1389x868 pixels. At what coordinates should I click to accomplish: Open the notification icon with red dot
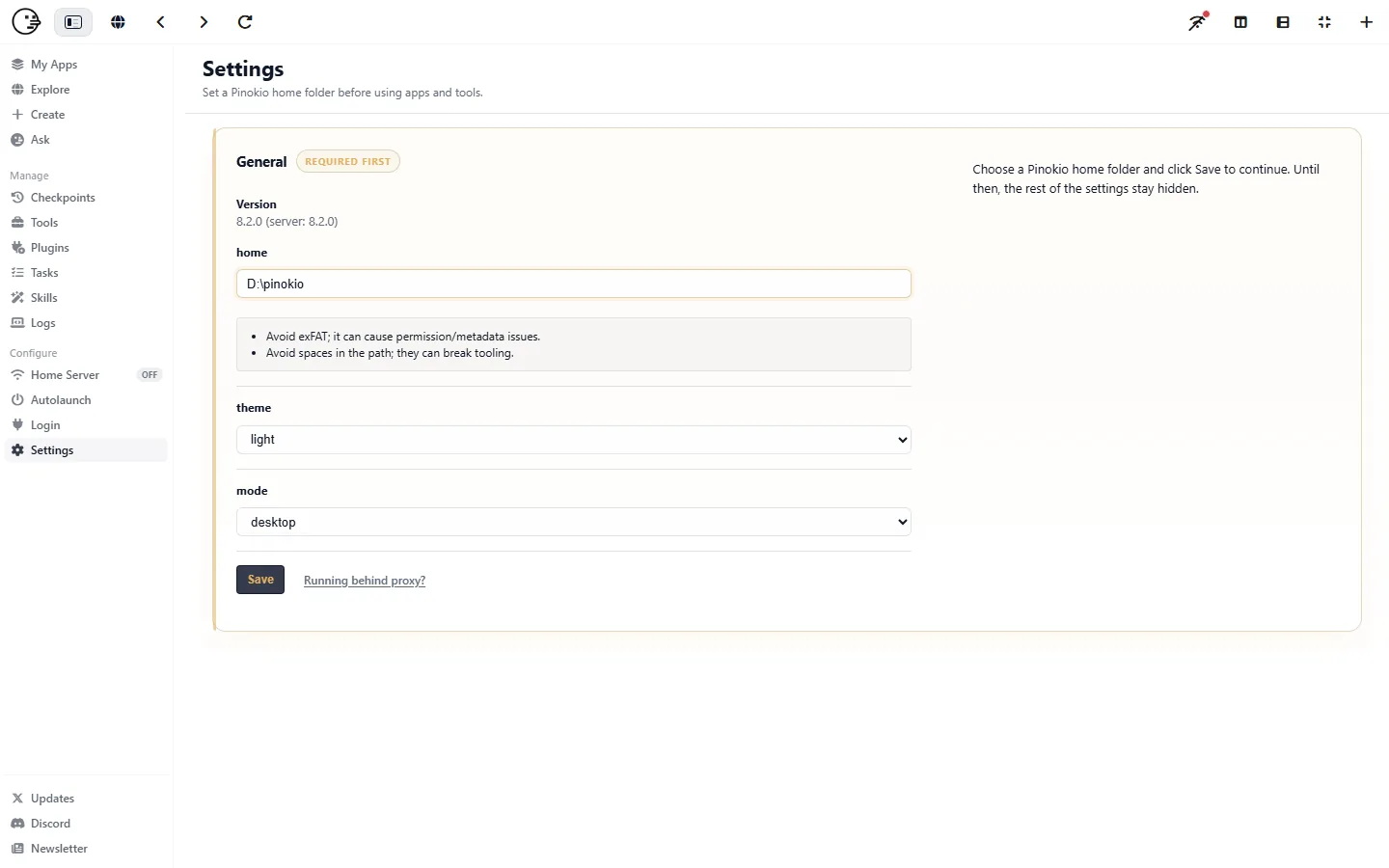[x=1198, y=21]
